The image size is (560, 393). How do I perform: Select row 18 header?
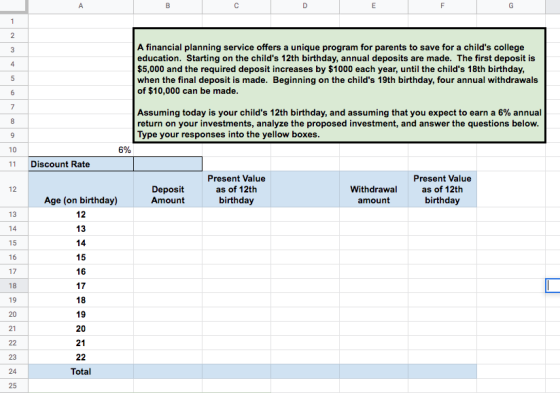[x=13, y=286]
